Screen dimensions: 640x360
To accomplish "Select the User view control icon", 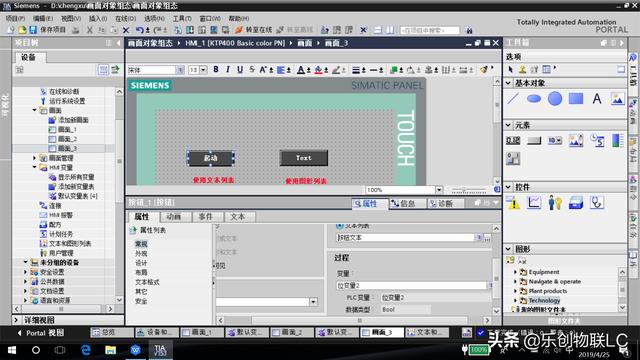I will [x=555, y=202].
